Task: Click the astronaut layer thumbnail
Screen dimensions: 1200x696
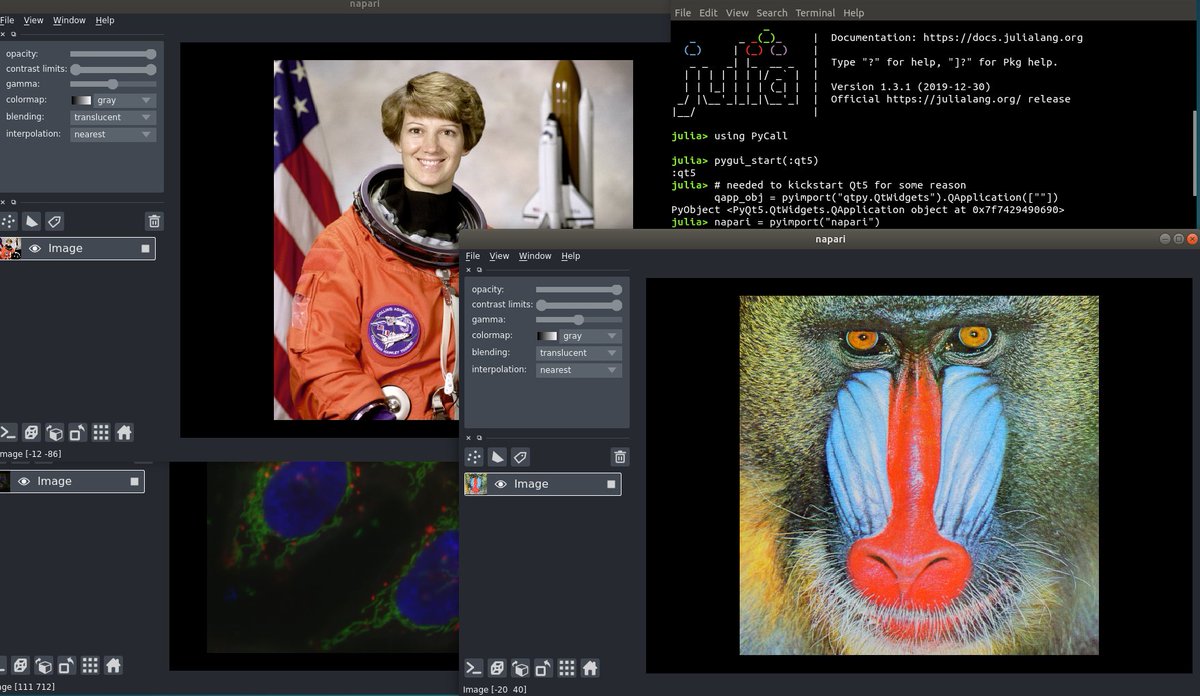Action: coord(10,248)
